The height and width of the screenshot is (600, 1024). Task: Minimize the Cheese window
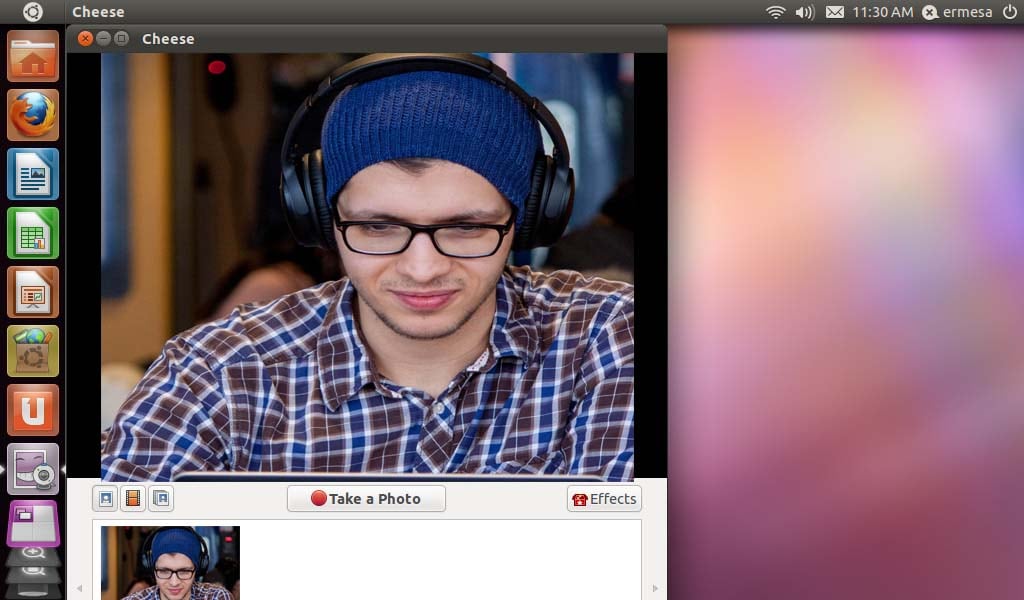pos(103,39)
